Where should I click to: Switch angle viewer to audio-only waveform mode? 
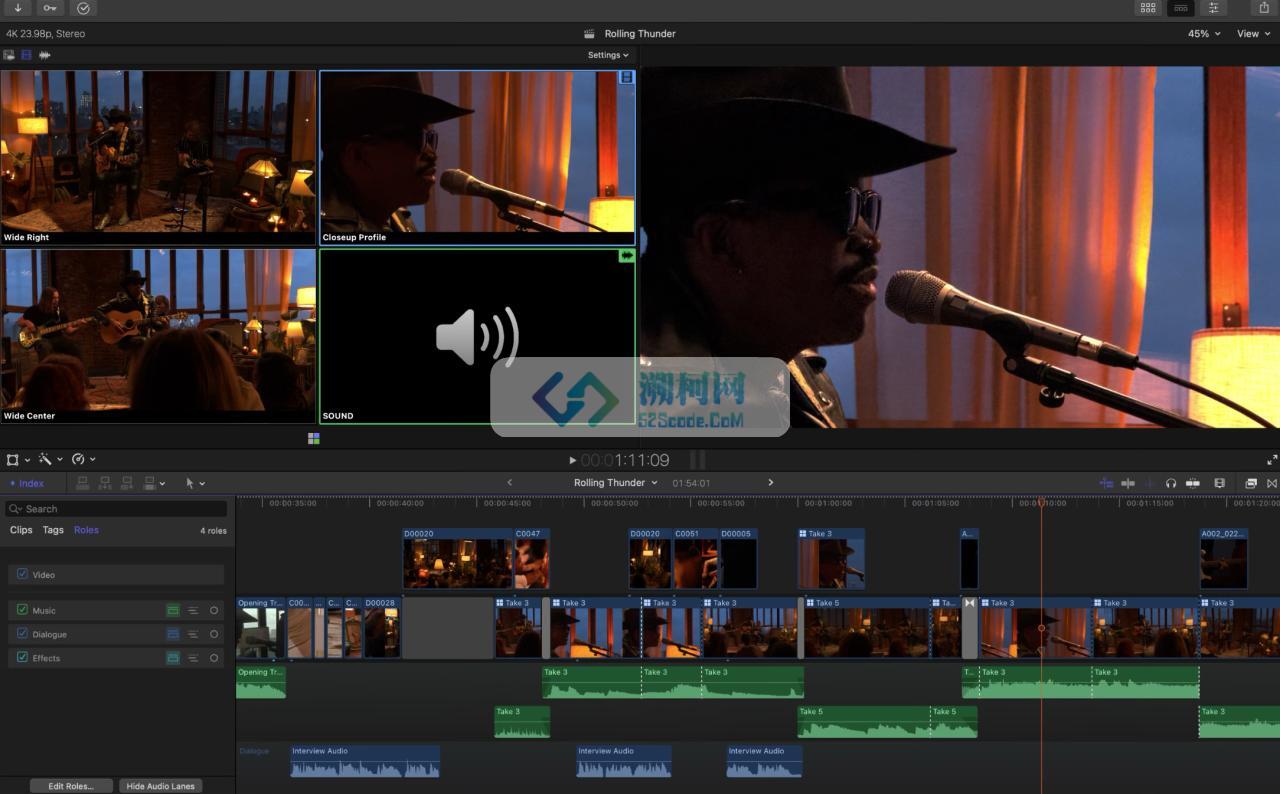click(x=45, y=55)
